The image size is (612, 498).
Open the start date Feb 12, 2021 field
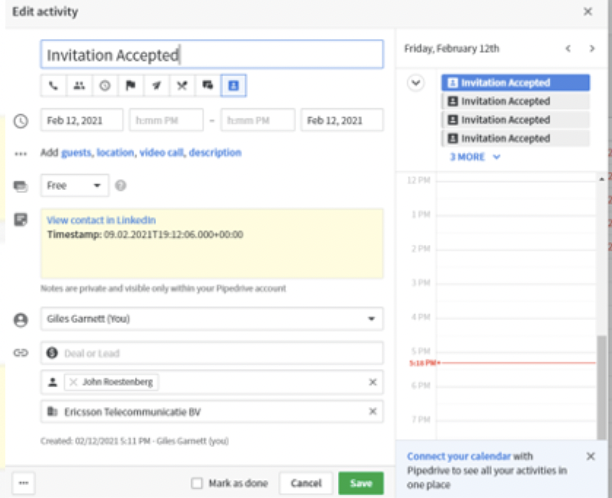82,120
